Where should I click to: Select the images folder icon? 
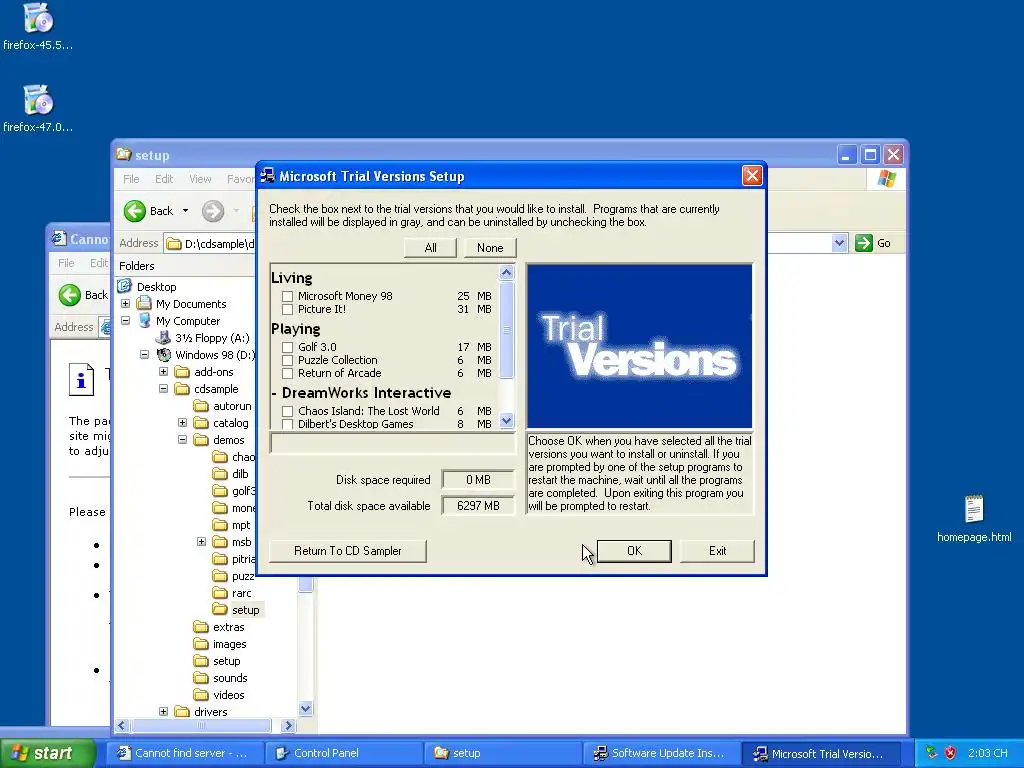pos(202,643)
